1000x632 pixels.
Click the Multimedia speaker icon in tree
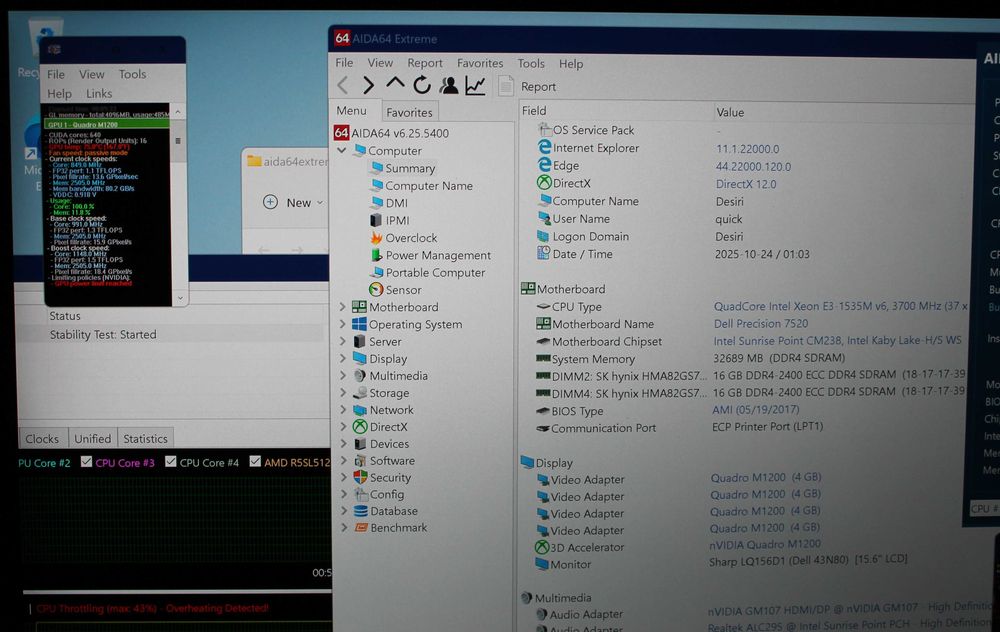360,376
